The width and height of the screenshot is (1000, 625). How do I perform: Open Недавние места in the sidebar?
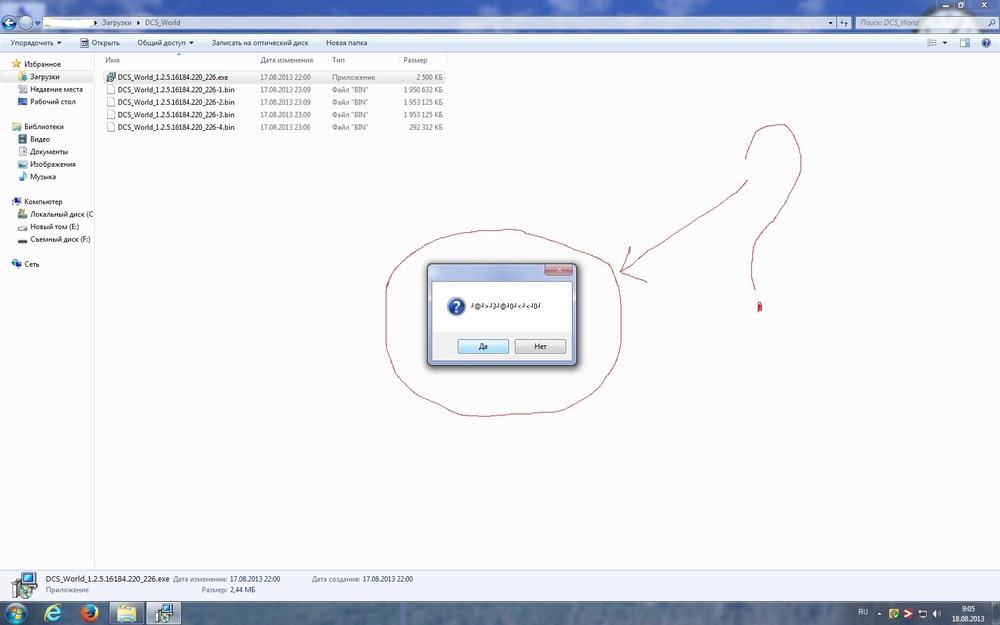click(56, 89)
